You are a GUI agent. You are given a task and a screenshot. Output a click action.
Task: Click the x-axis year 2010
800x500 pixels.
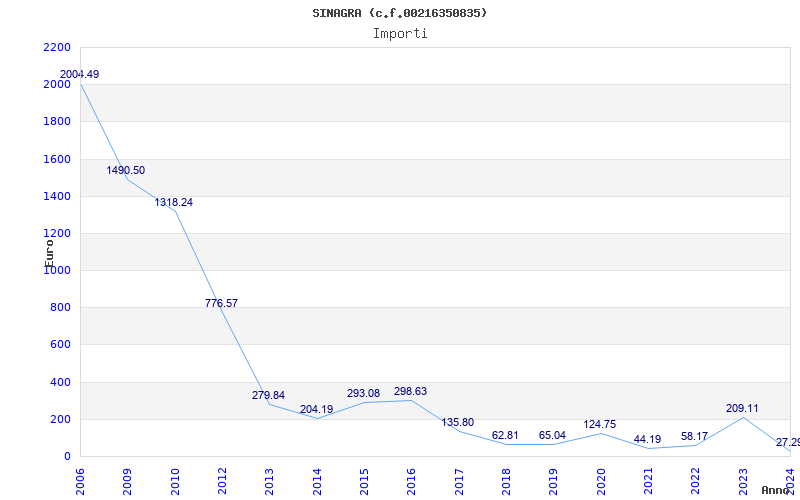coord(175,481)
